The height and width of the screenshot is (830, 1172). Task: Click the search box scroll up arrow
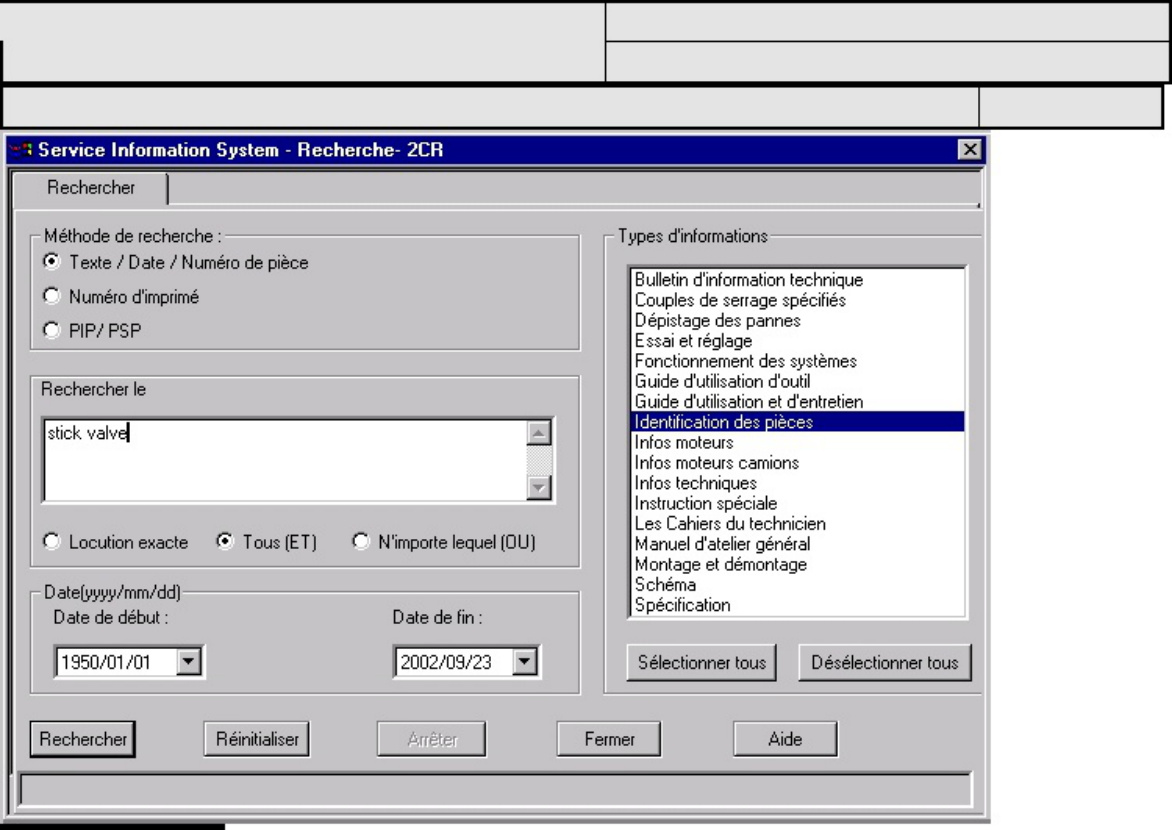pyautogui.click(x=539, y=432)
